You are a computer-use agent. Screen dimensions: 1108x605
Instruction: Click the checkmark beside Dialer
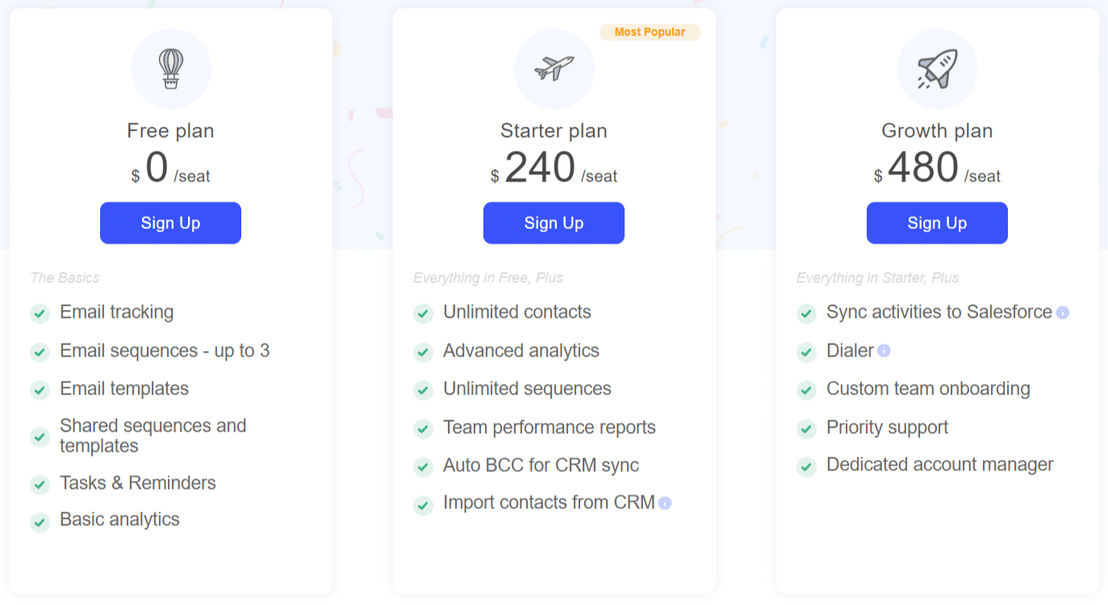click(806, 352)
